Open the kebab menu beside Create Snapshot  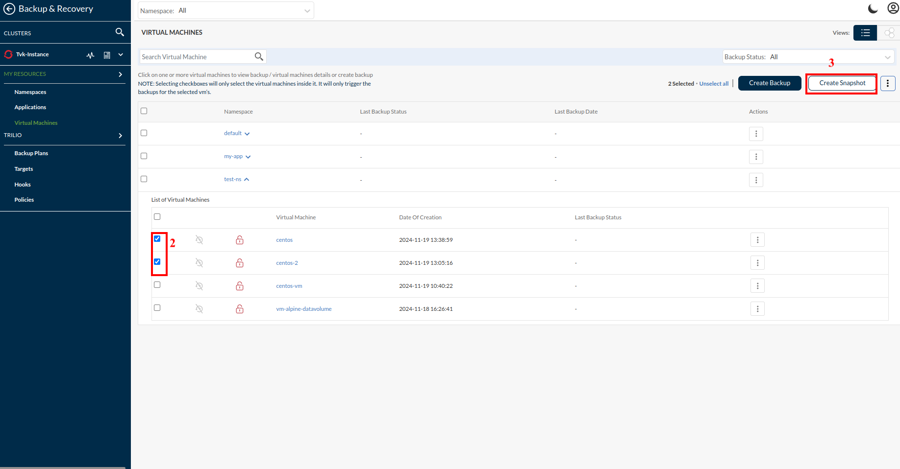888,84
